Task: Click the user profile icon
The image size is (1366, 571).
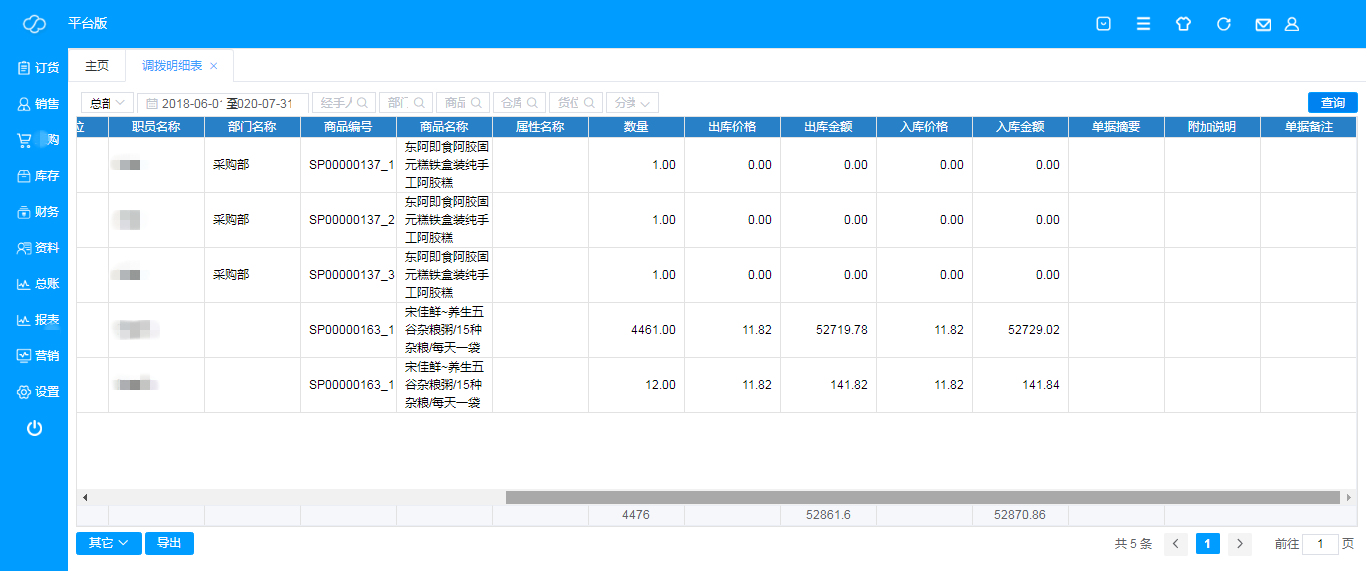Action: pos(1291,24)
